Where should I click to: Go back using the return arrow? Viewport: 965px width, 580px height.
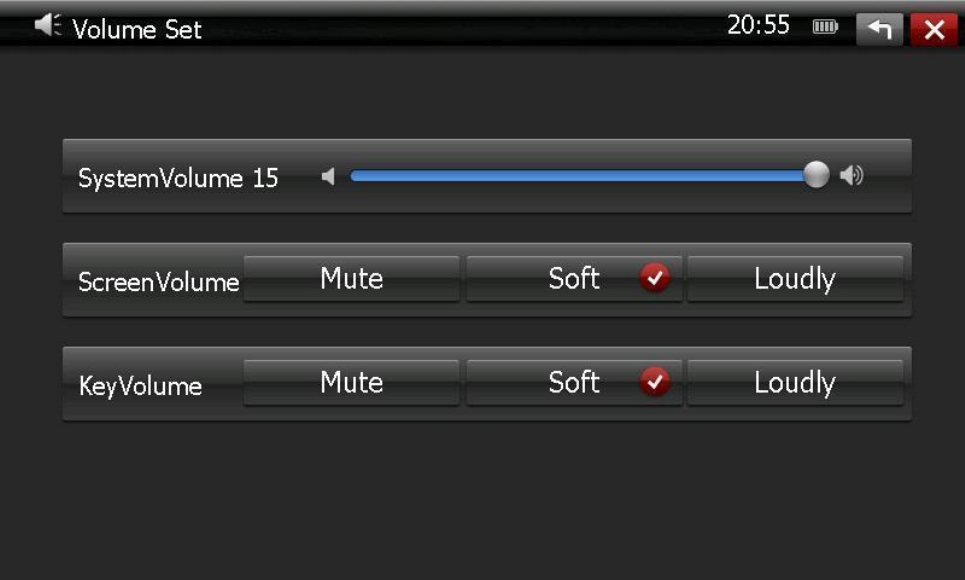click(879, 30)
